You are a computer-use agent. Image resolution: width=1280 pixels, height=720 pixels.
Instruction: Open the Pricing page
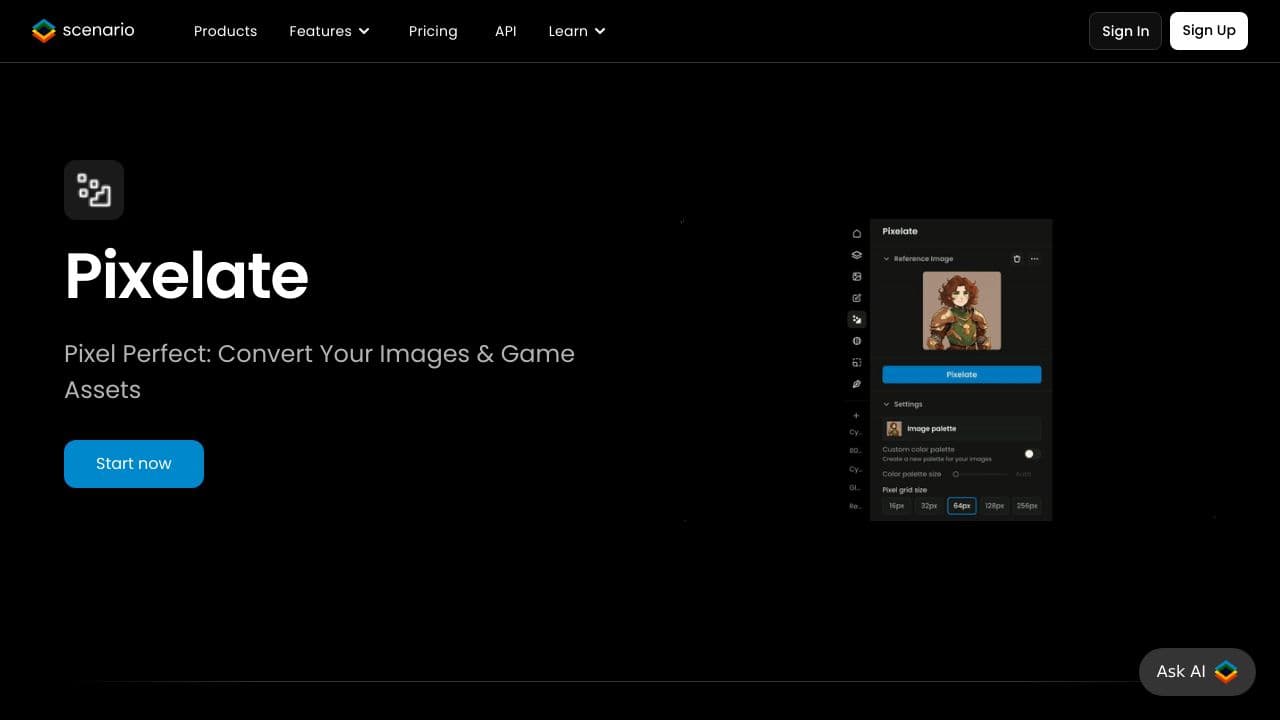point(433,31)
